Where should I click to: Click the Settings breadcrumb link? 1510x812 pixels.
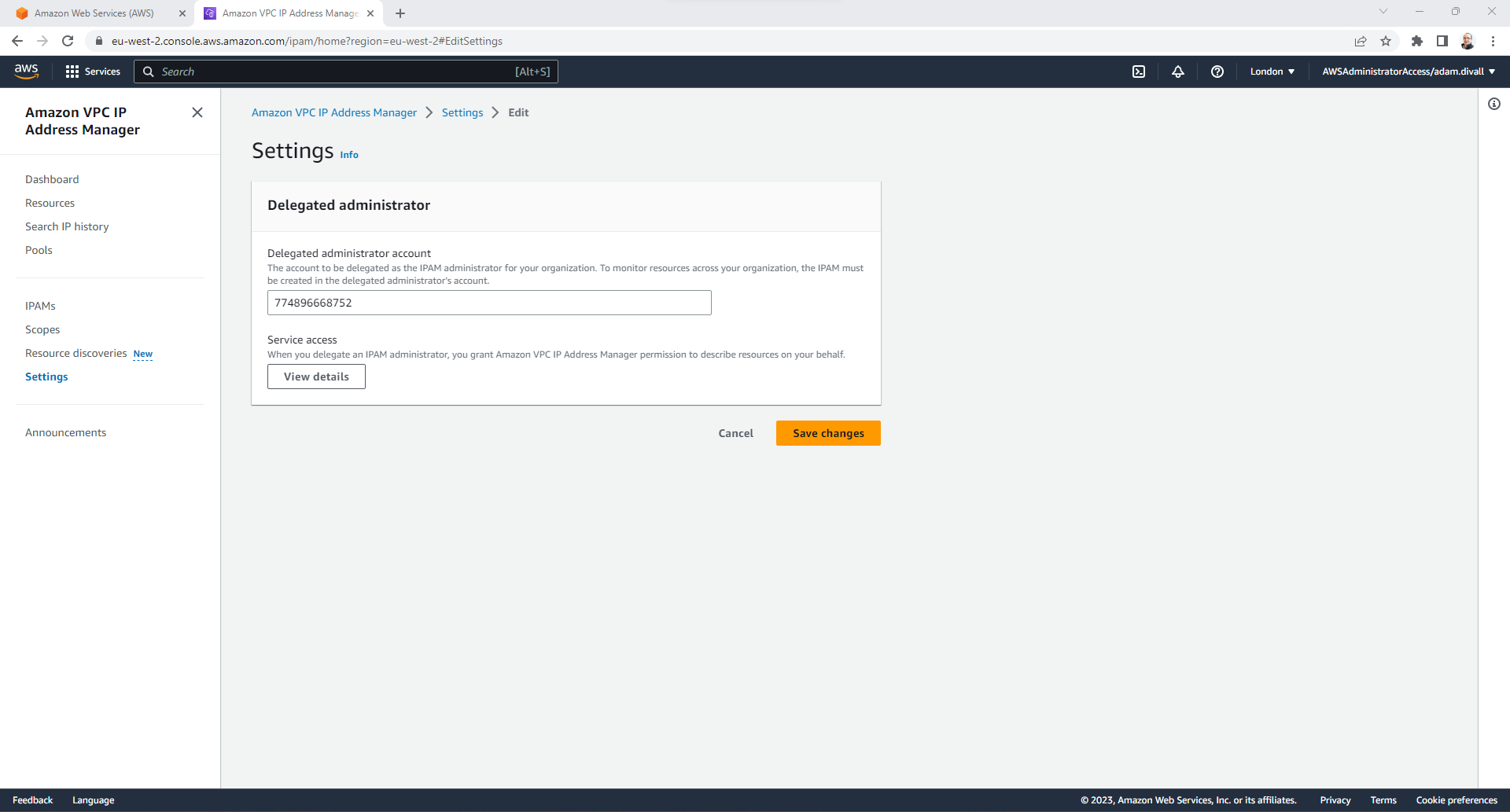click(x=462, y=112)
